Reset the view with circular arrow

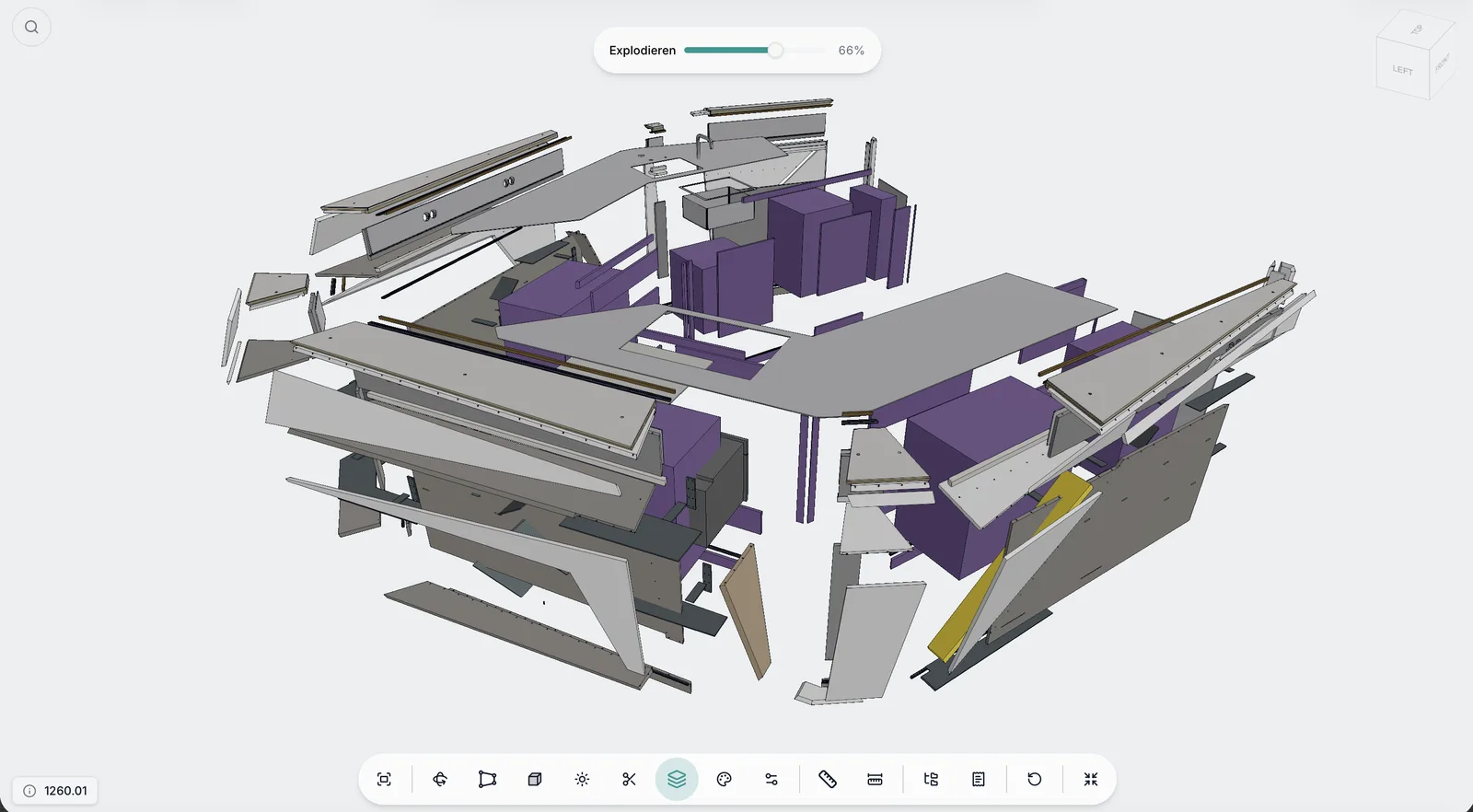[x=1035, y=780]
